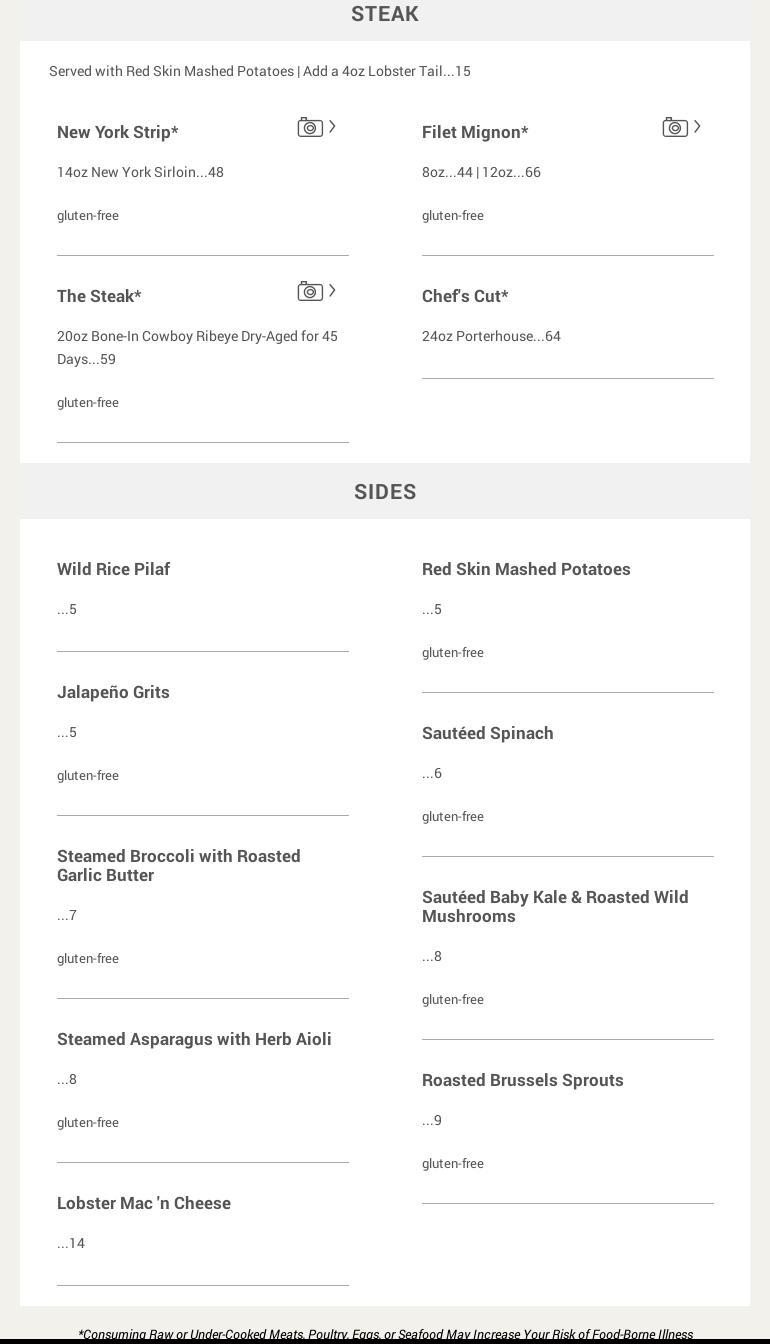Expand the New York Strip photo chevron
Image resolution: width=770 pixels, height=1344 pixels.
point(332,127)
